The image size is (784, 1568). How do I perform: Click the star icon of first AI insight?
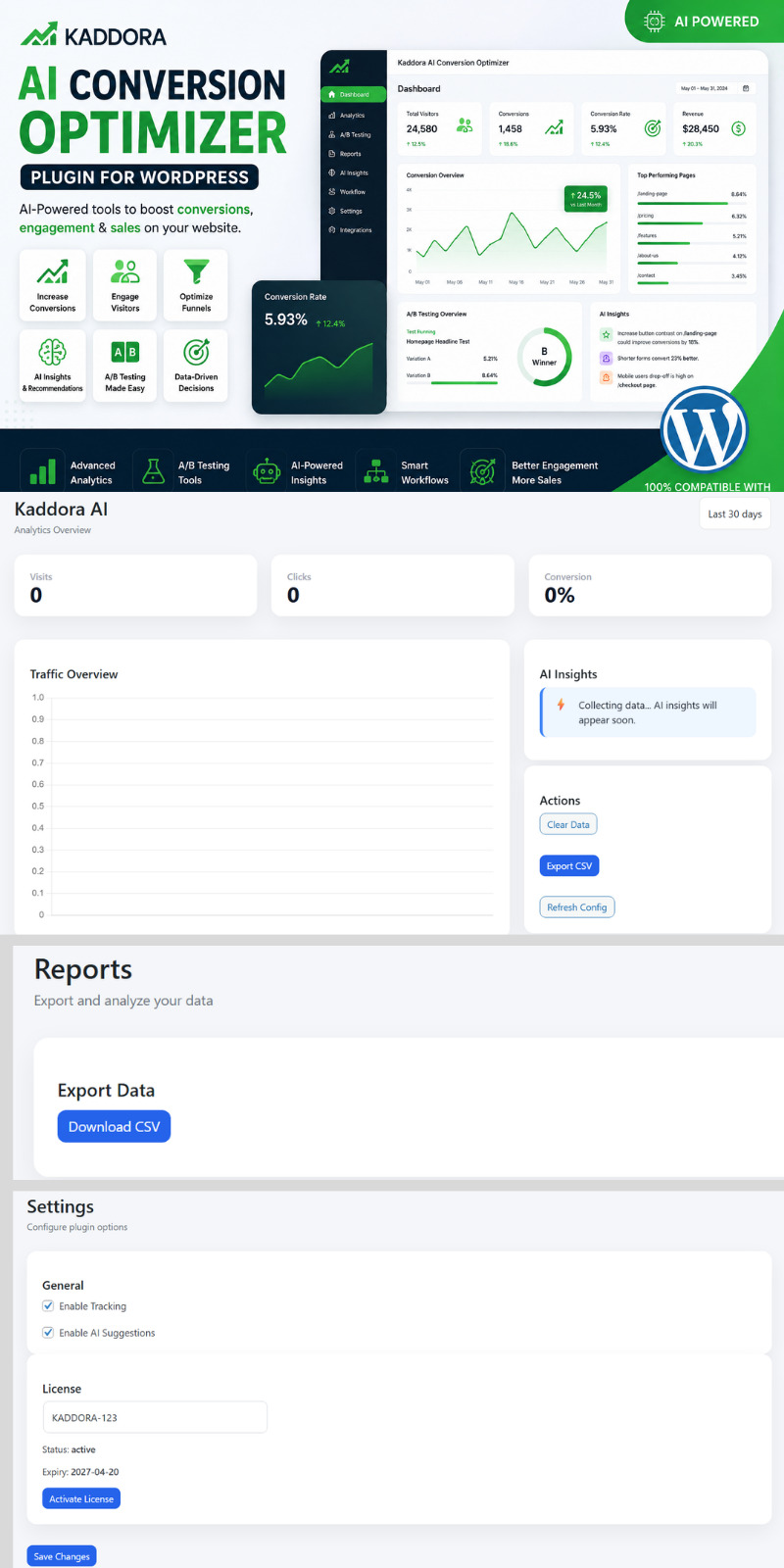pyautogui.click(x=606, y=334)
